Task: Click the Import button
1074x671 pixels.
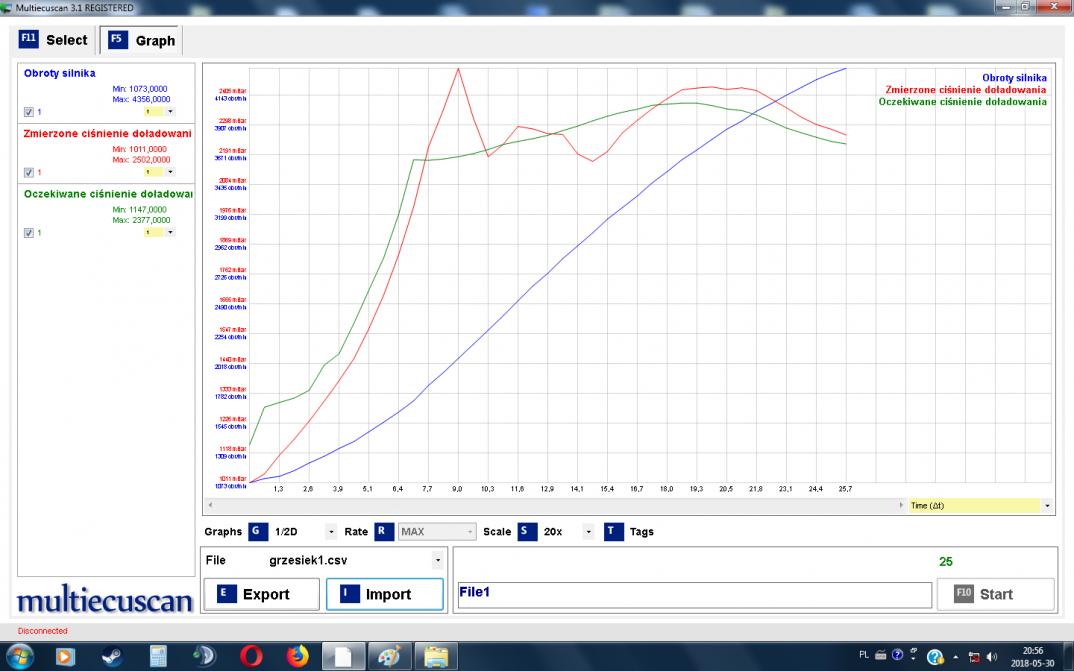Action: [384, 594]
